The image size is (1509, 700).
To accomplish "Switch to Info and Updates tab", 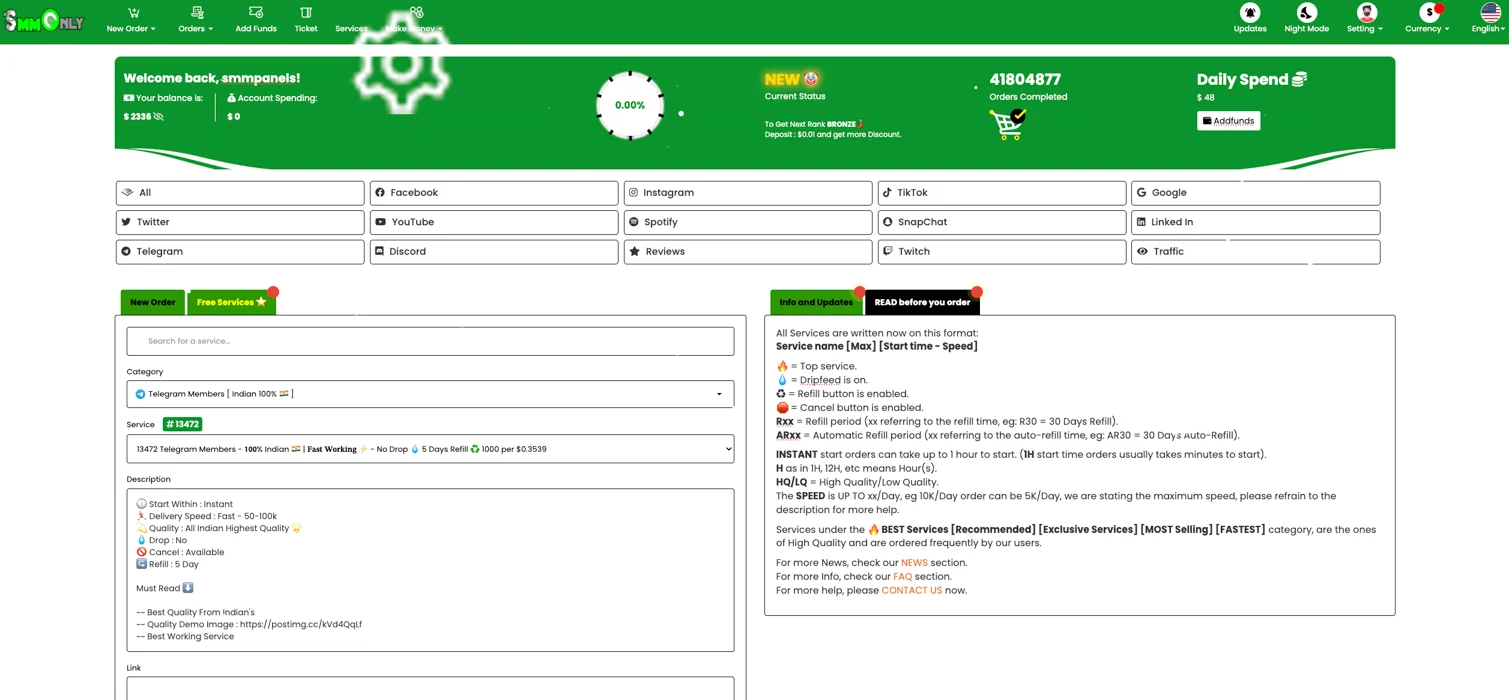I will click(x=815, y=302).
